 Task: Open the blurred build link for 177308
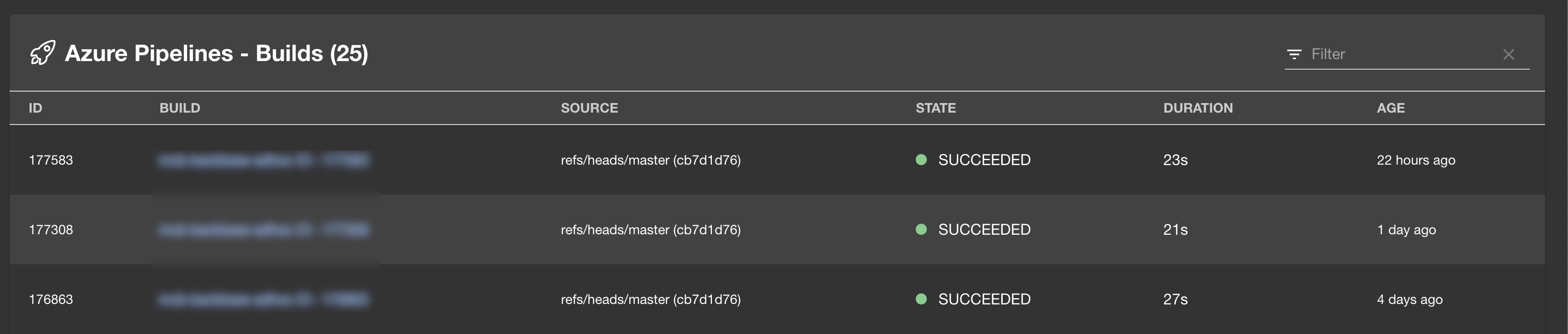pyautogui.click(x=263, y=230)
